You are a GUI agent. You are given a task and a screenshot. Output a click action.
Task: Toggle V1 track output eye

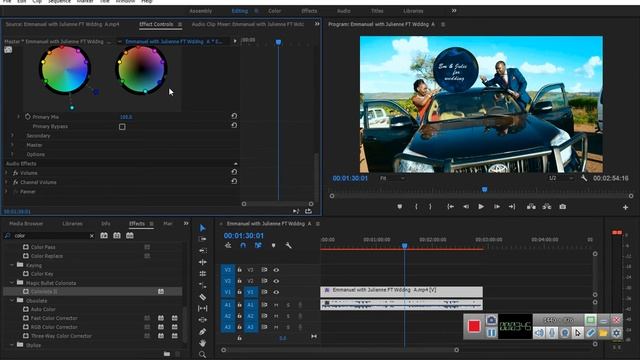(x=276, y=292)
